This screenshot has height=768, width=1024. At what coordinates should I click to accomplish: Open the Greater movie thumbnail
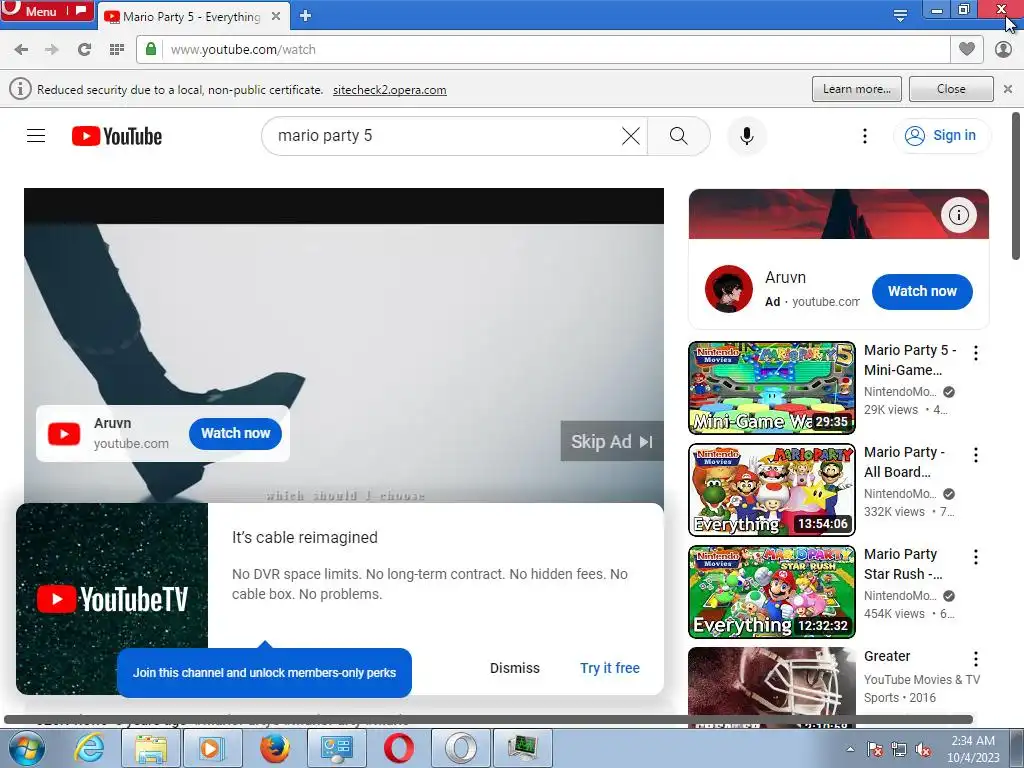click(x=771, y=686)
